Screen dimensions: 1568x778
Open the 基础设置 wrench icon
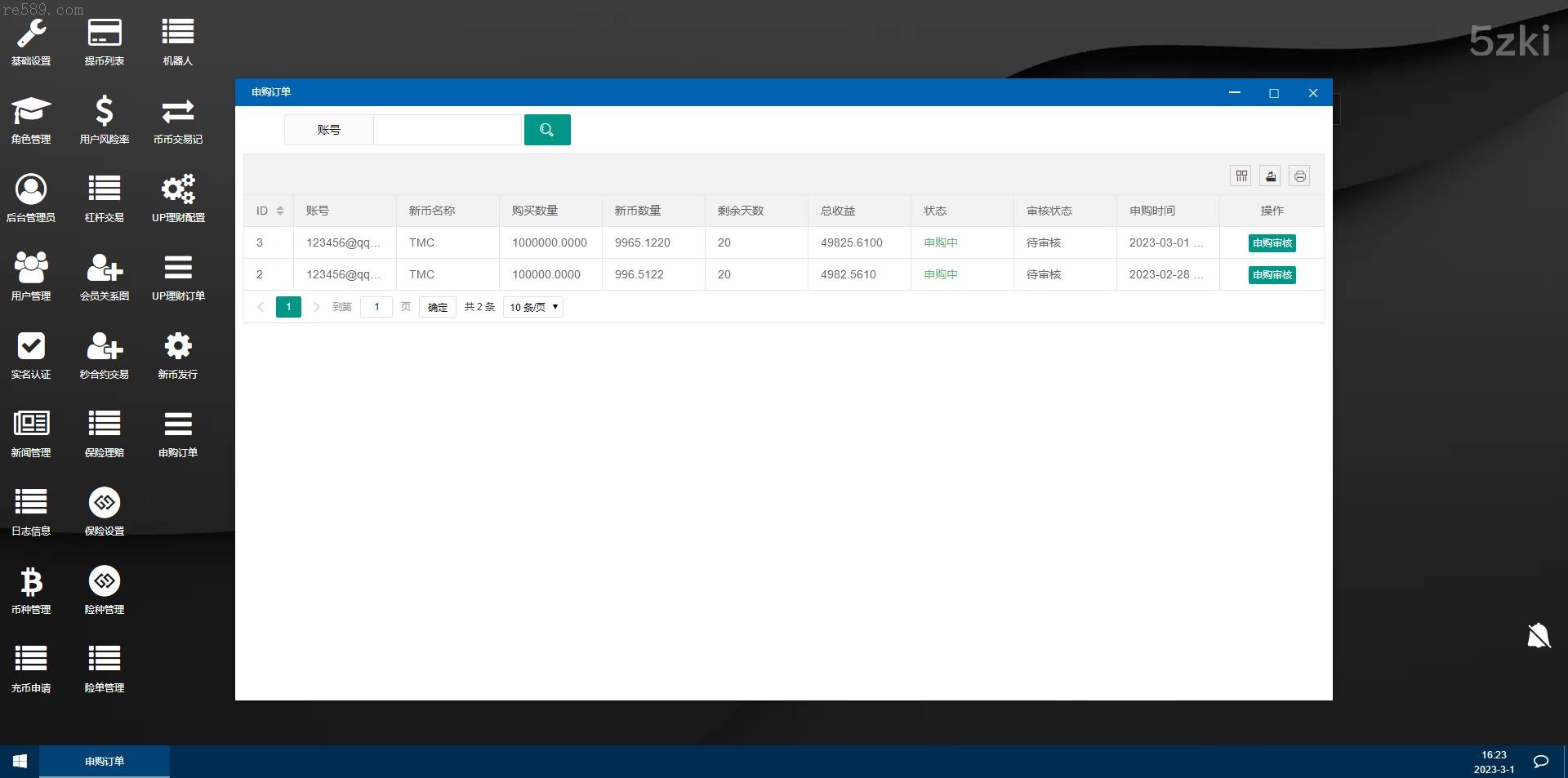point(31,34)
